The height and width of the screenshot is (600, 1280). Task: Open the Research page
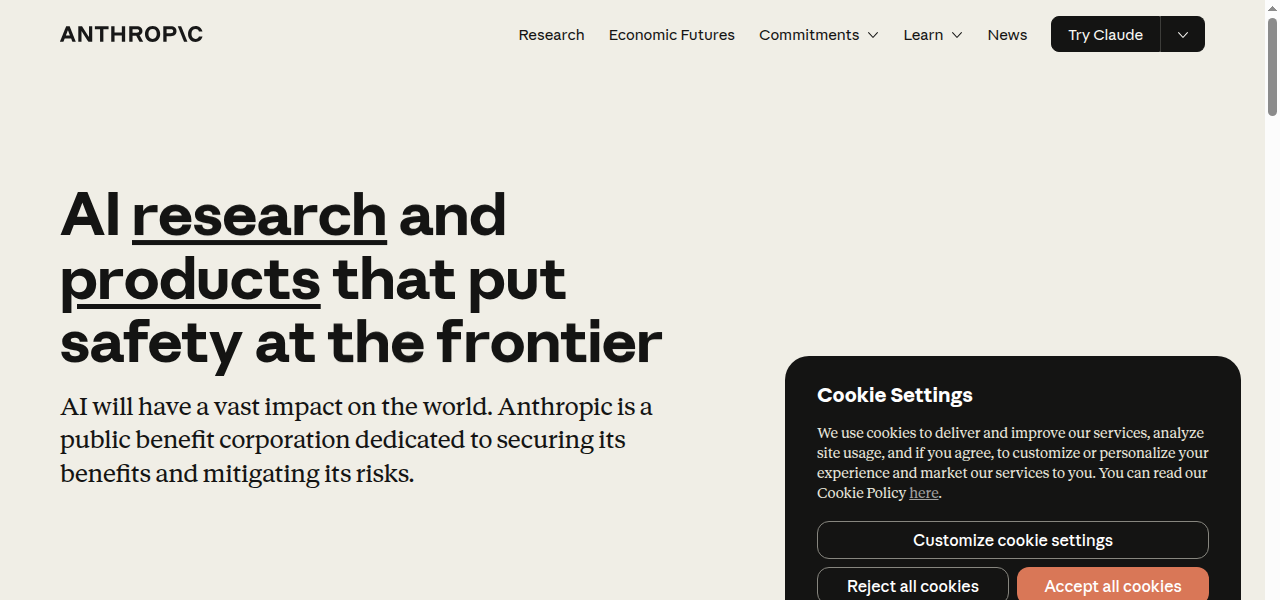pyautogui.click(x=551, y=35)
